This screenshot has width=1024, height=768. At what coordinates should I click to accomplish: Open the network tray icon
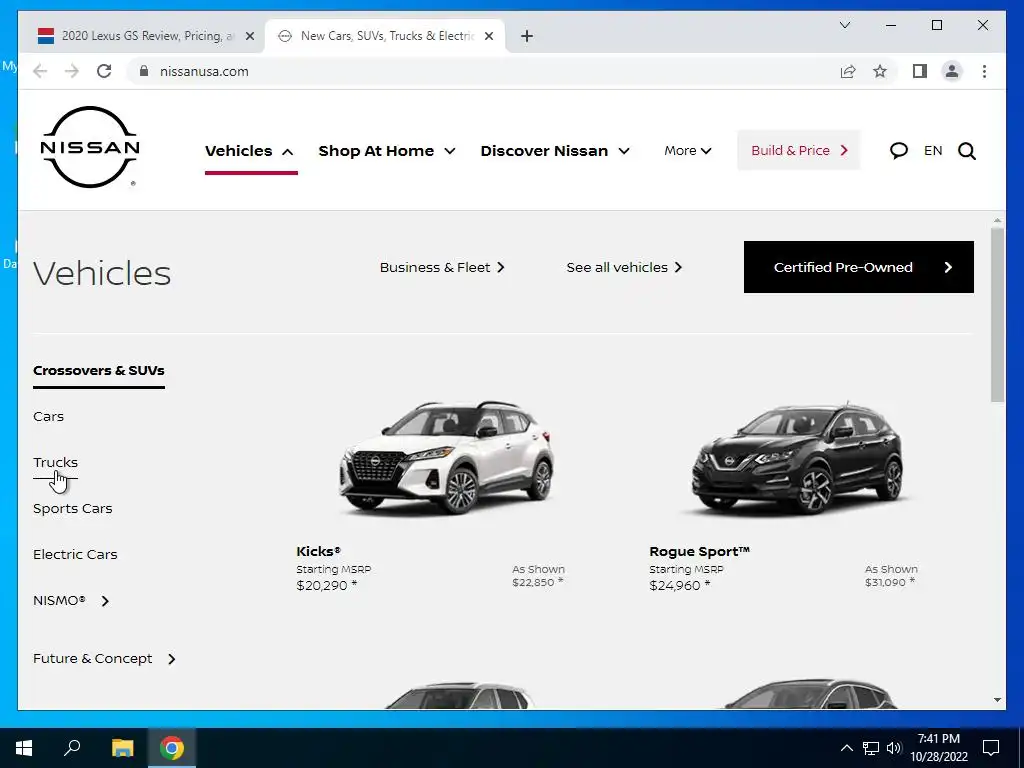(871, 748)
